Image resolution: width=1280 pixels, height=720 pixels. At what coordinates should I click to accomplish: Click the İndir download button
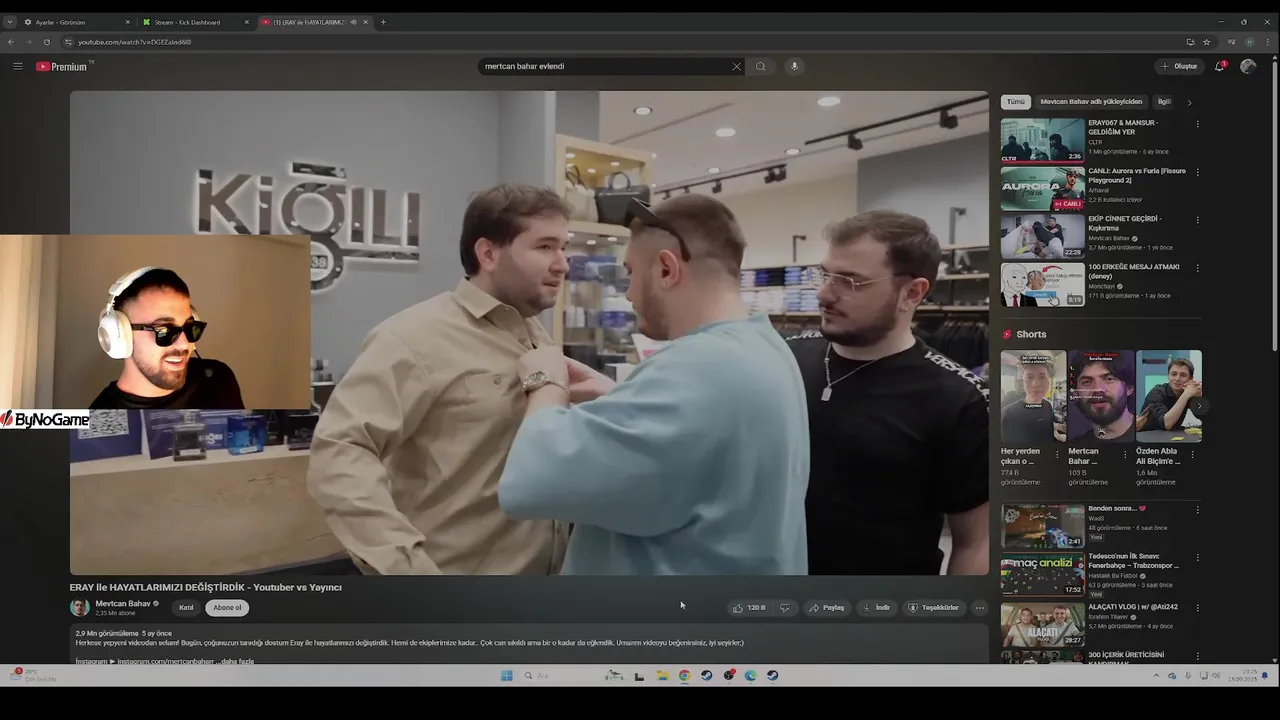[x=876, y=607]
